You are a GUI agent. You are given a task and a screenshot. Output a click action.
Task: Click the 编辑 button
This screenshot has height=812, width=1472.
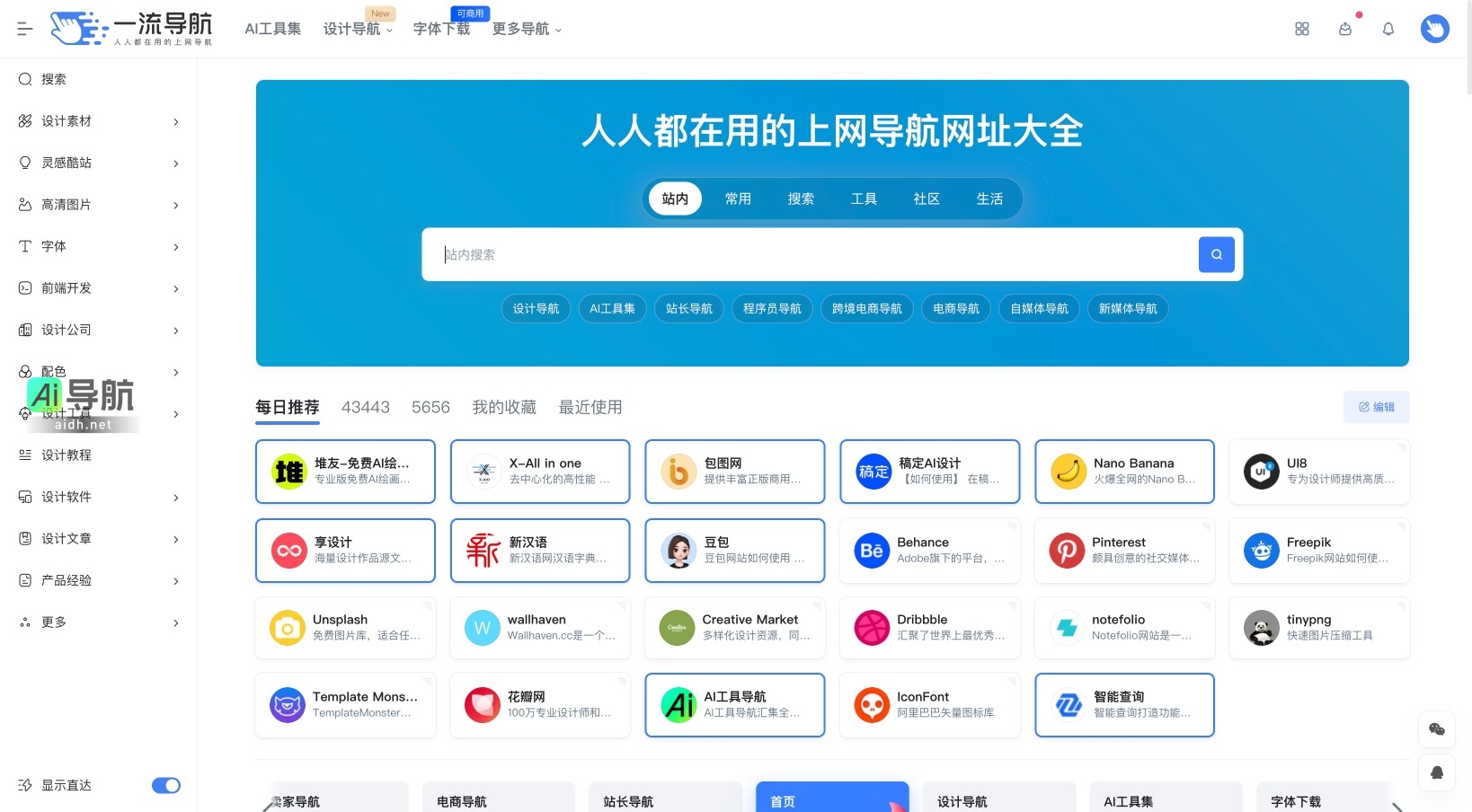[1376, 407]
